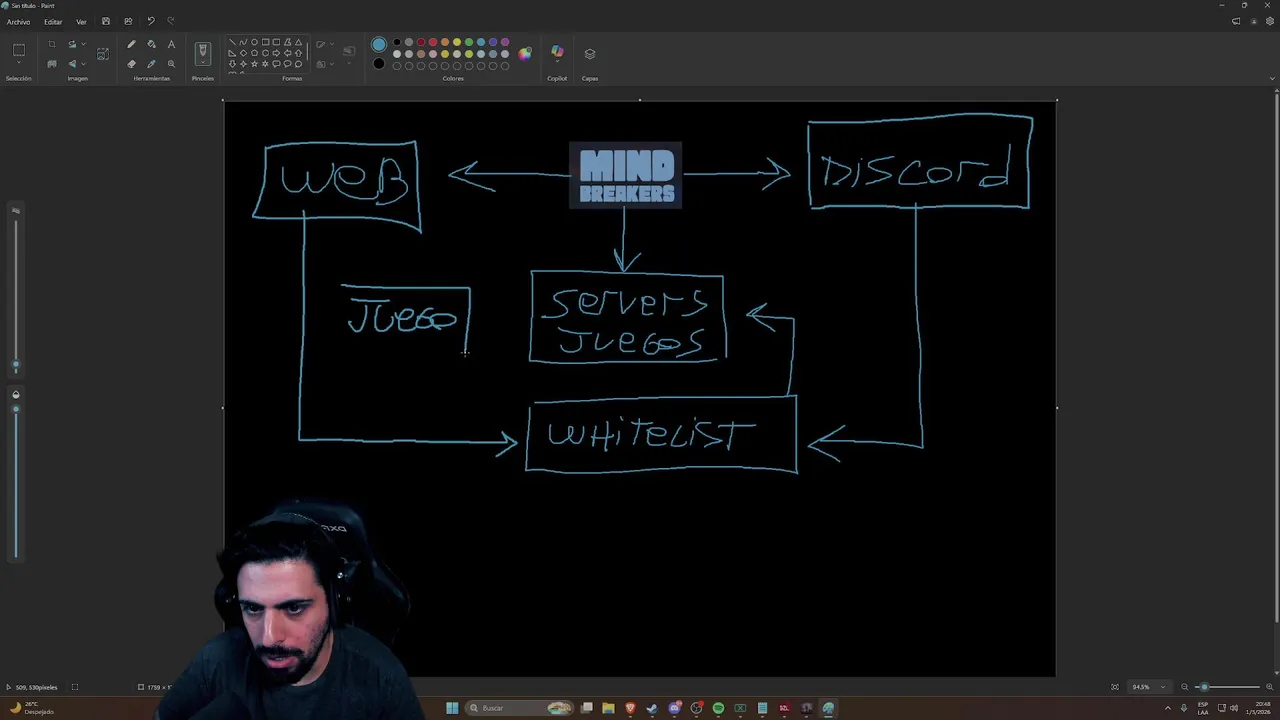Select the Pencil tool

click(131, 44)
